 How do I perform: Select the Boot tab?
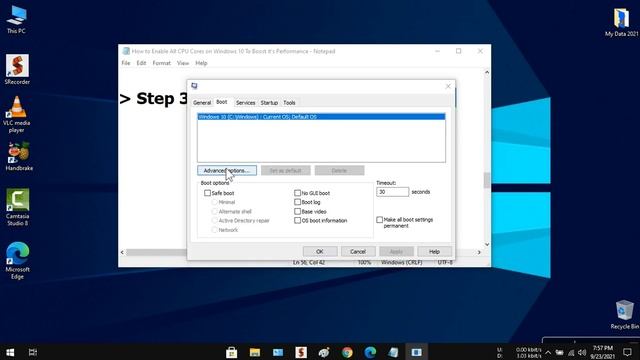click(222, 102)
